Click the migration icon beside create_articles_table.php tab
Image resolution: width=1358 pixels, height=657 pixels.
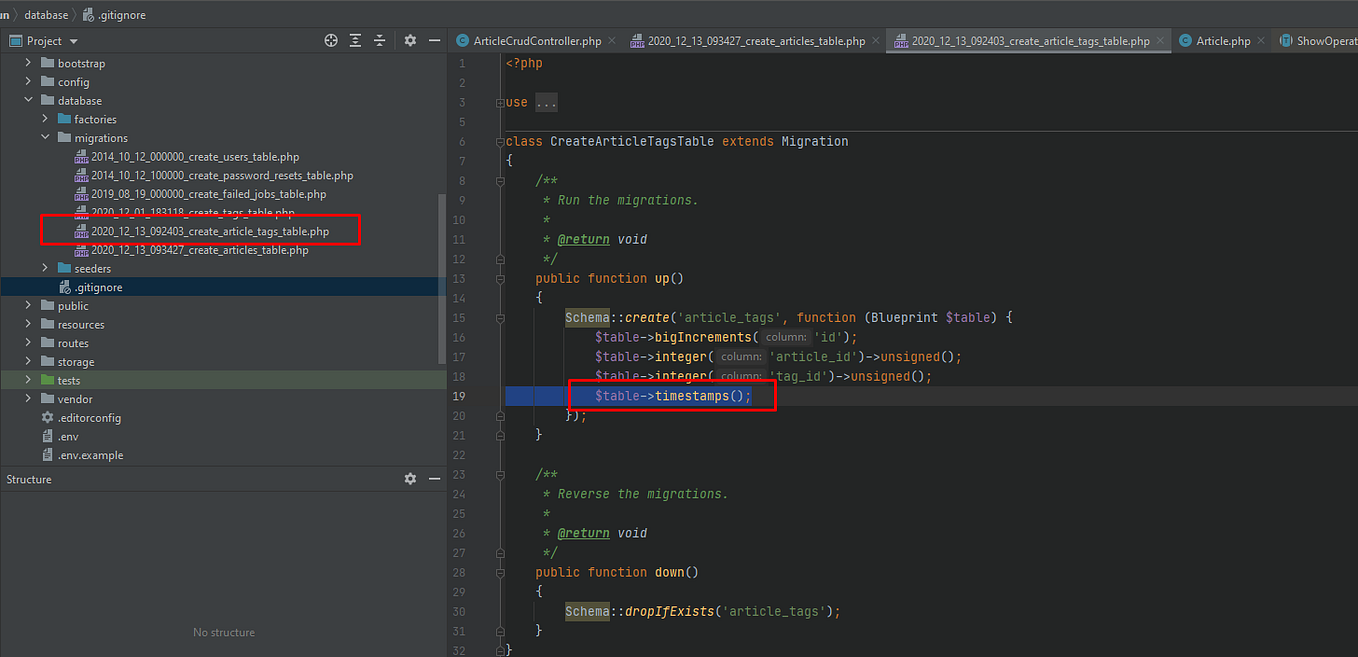(x=637, y=41)
